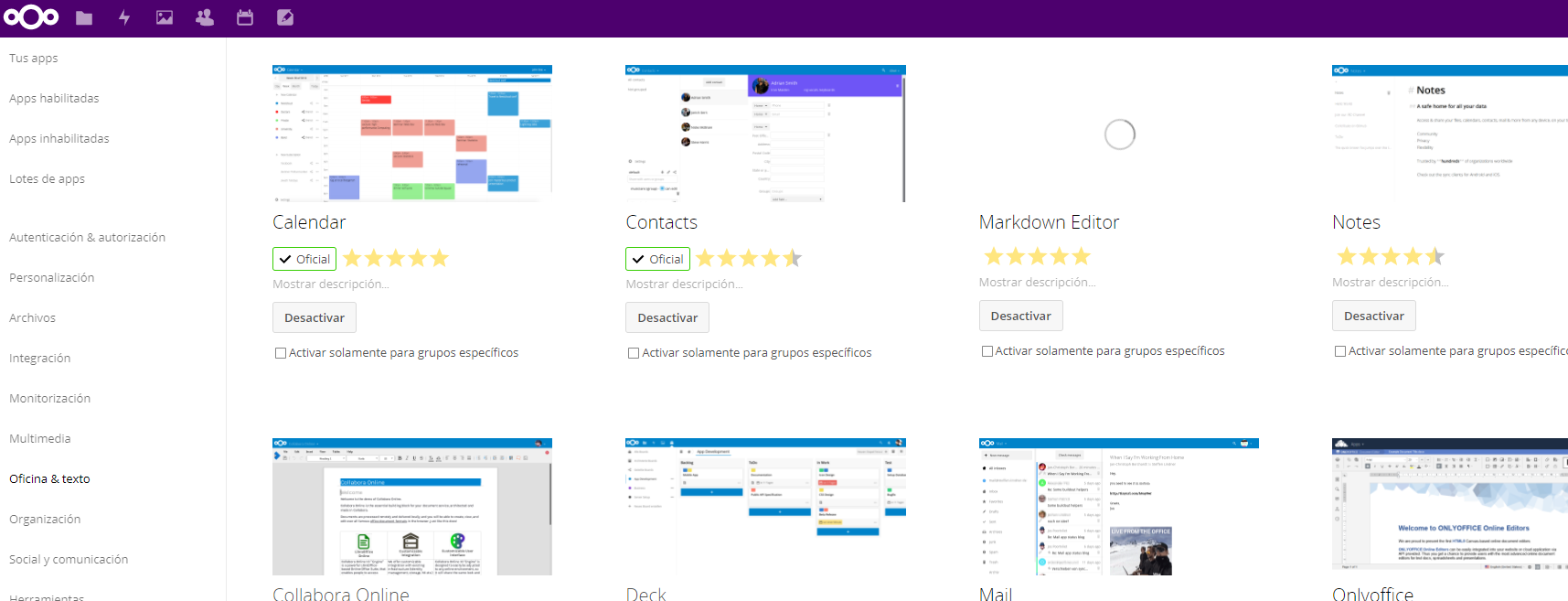The image size is (1568, 601).
Task: Open Calendar app screenshot thumbnail
Action: [412, 134]
